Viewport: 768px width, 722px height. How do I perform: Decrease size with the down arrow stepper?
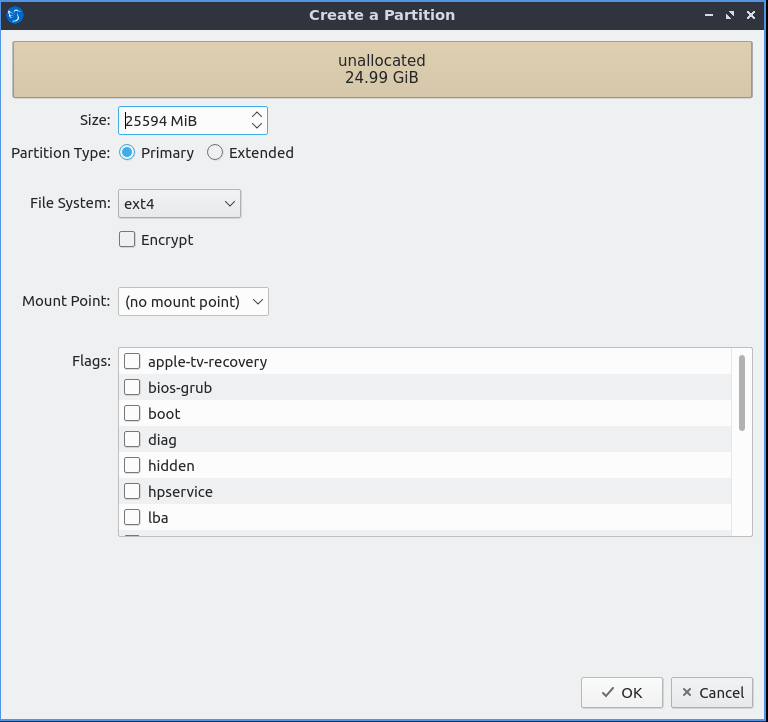point(257,127)
